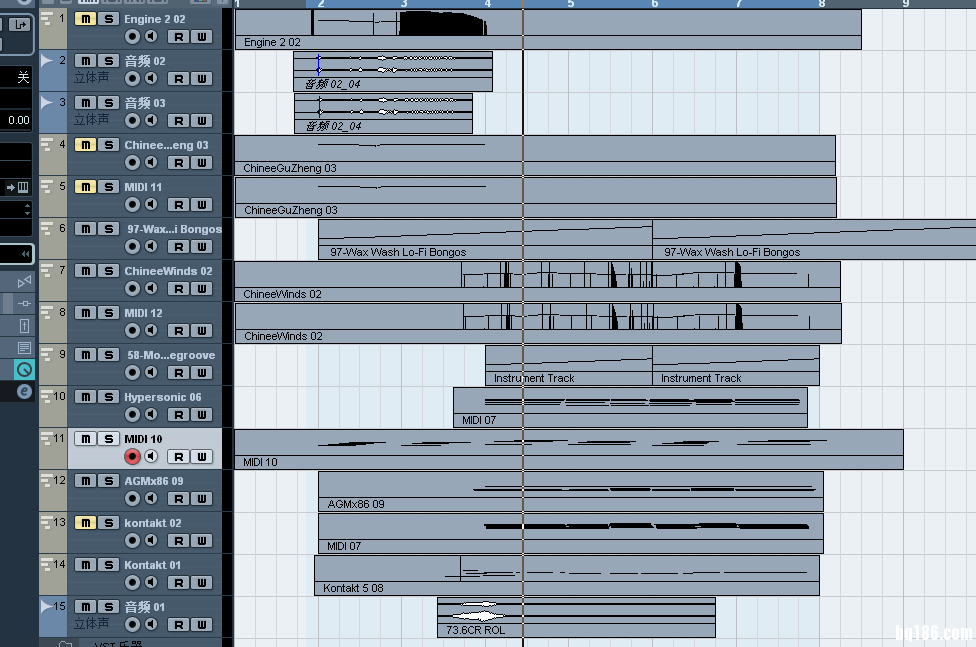Unmute the kontakt 02 track
976x647 pixels.
pos(85,523)
